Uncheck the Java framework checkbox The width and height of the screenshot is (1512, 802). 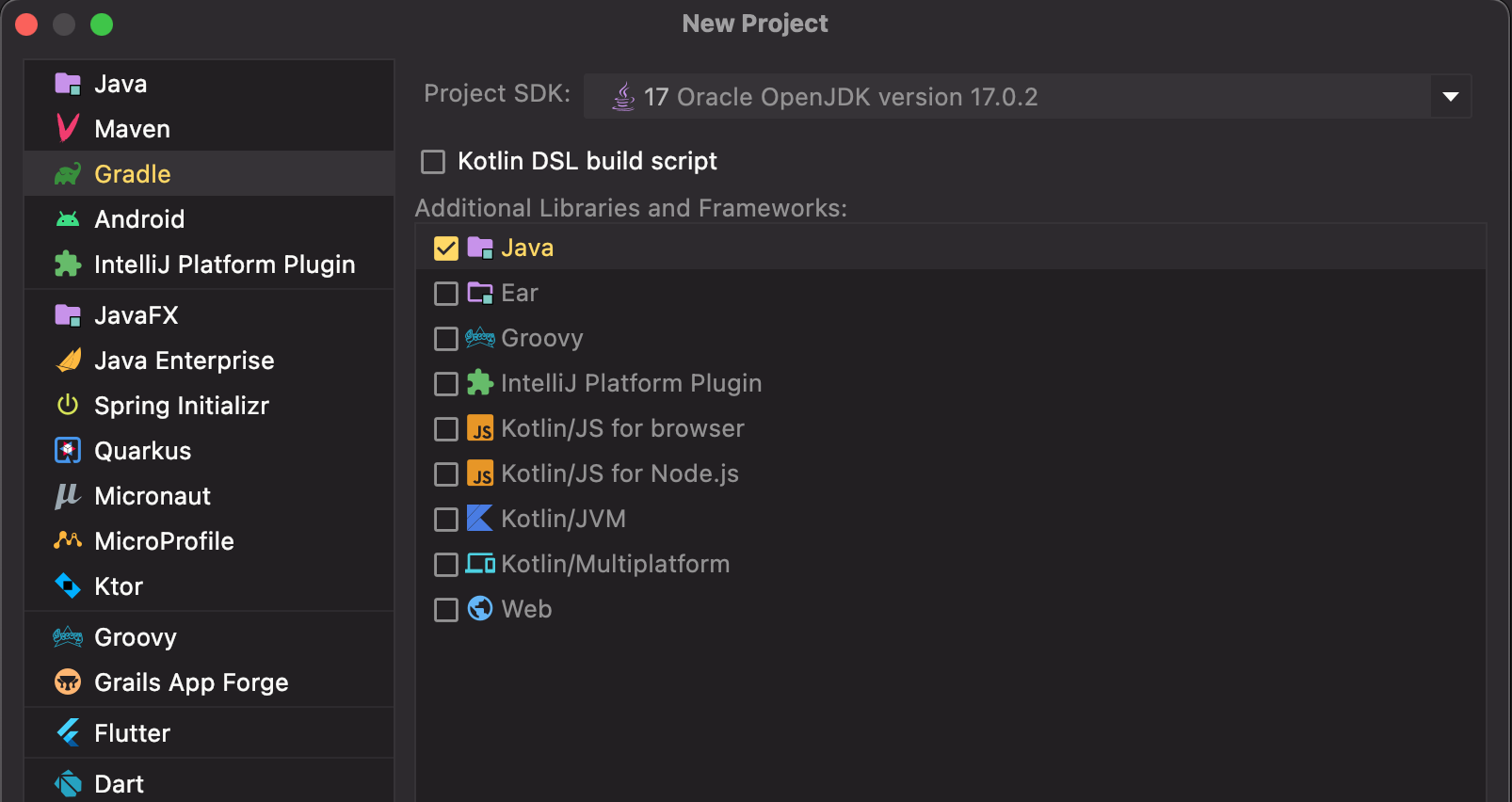pos(446,249)
